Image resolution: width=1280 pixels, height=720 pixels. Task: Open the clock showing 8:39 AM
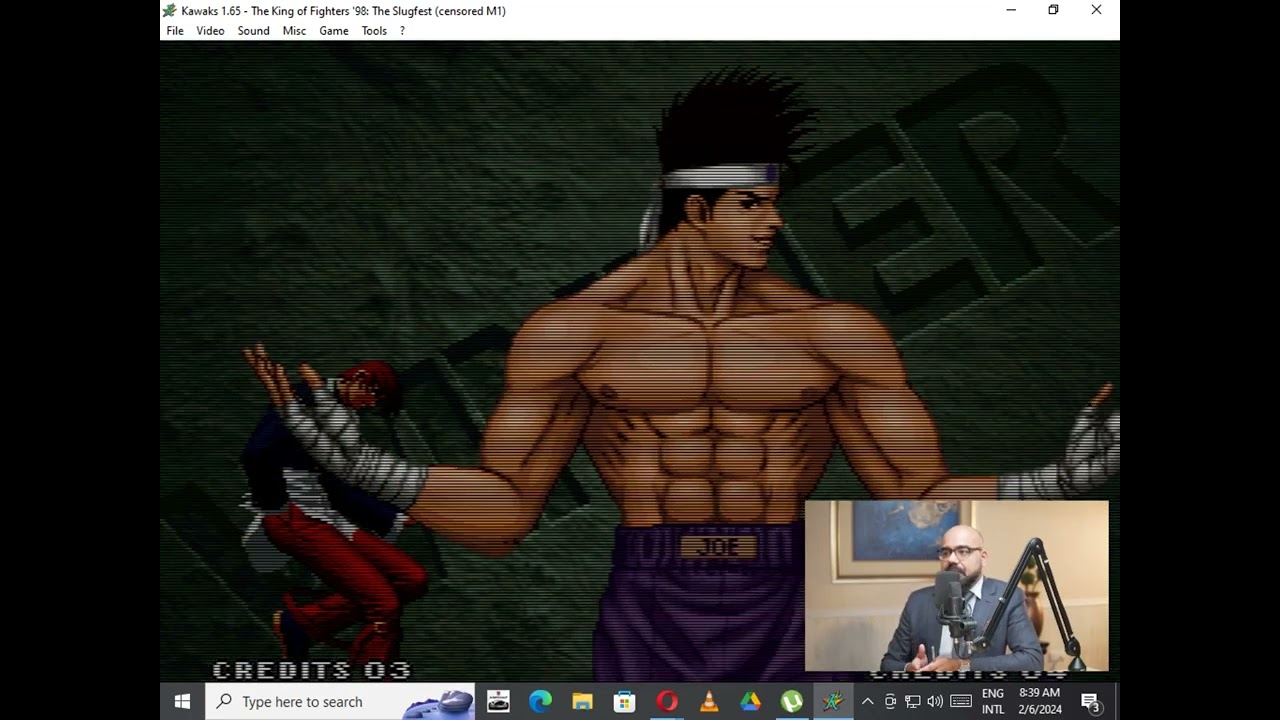click(1040, 702)
